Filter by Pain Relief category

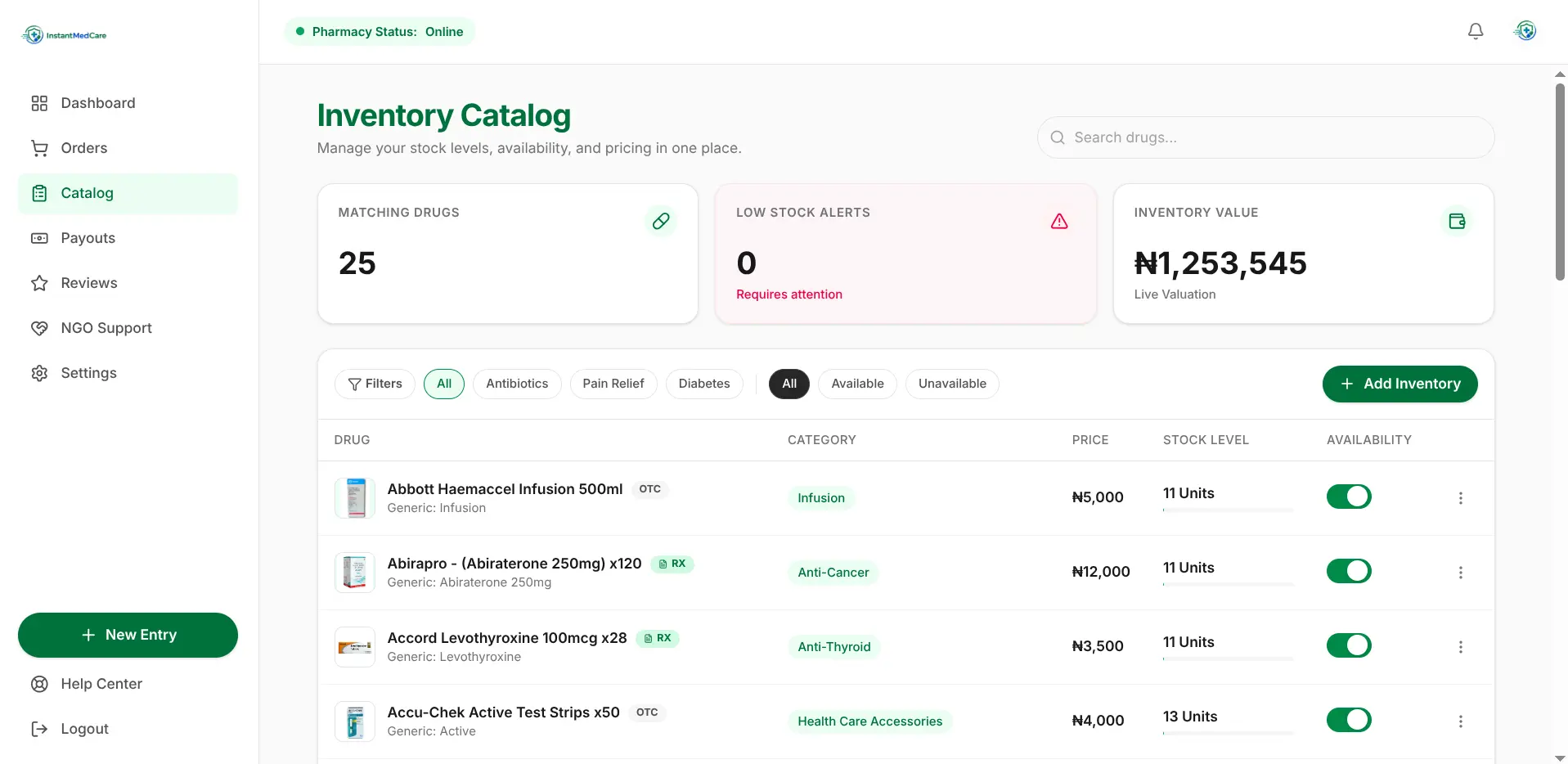click(x=613, y=384)
